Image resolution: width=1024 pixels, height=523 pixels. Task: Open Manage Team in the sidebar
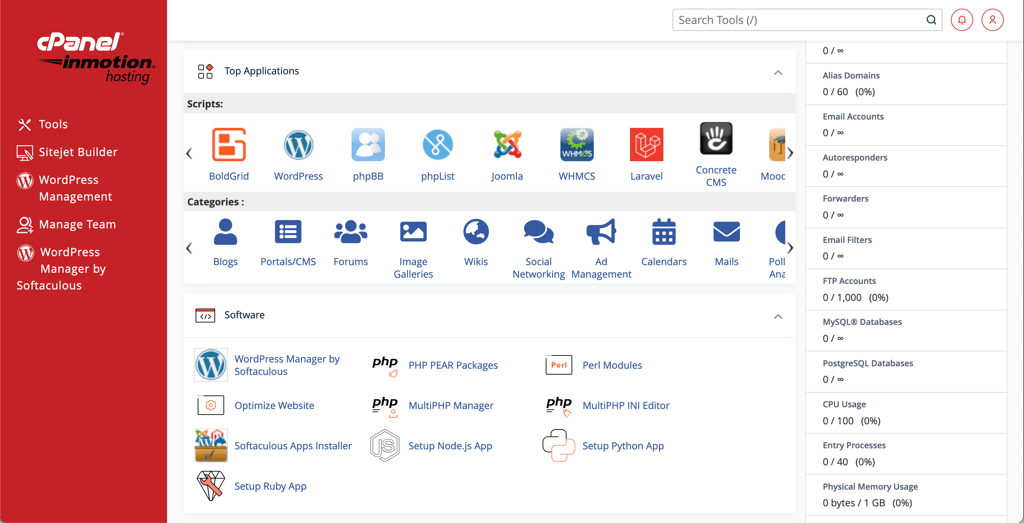click(66, 225)
